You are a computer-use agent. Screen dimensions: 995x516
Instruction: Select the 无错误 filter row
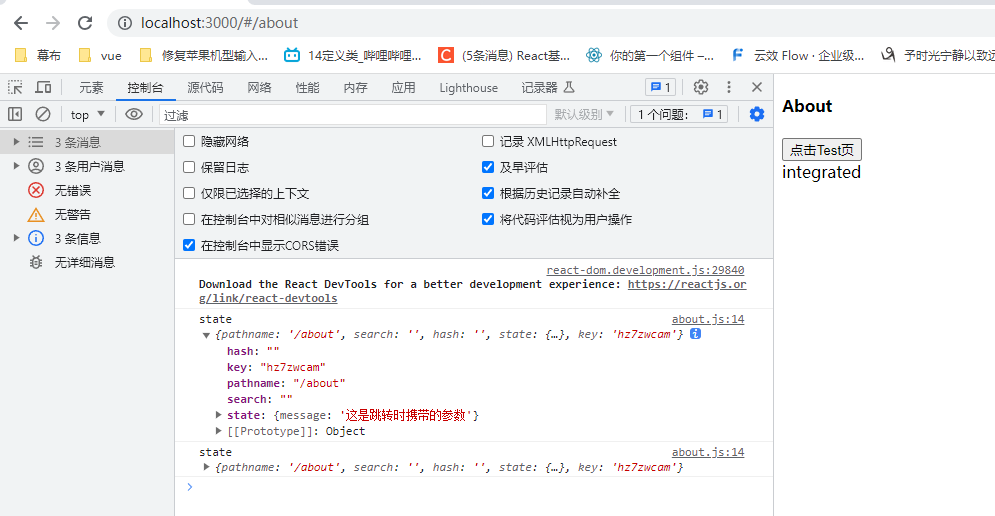tap(87, 190)
